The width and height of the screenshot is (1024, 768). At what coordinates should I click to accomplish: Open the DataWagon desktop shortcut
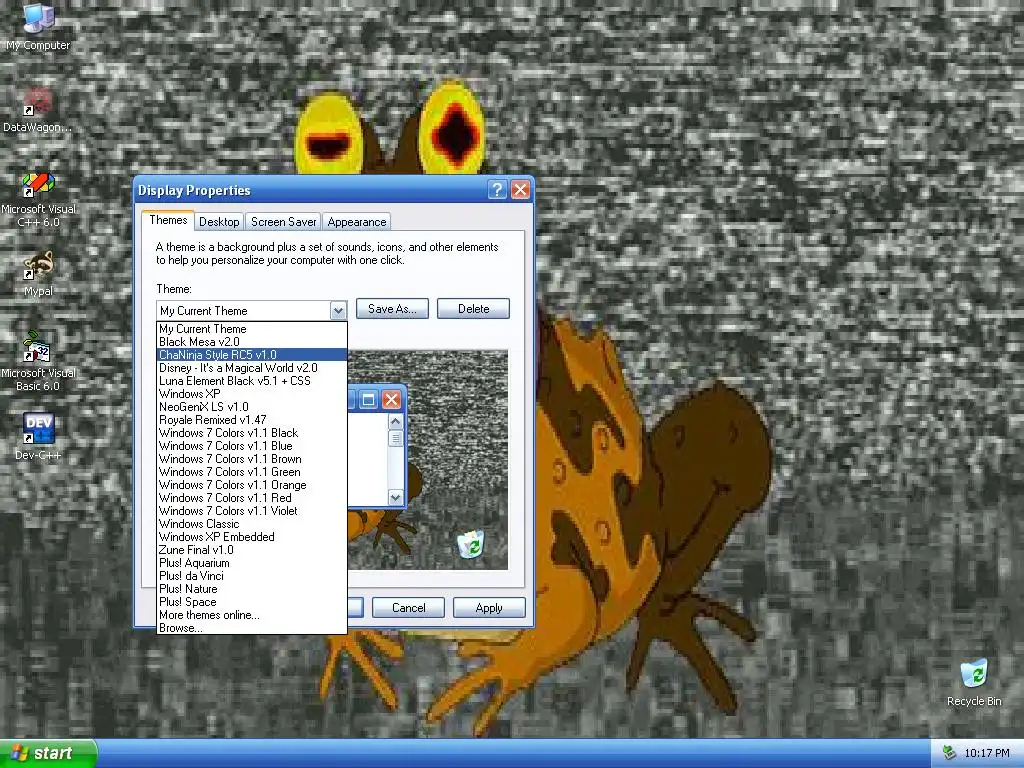(x=38, y=110)
